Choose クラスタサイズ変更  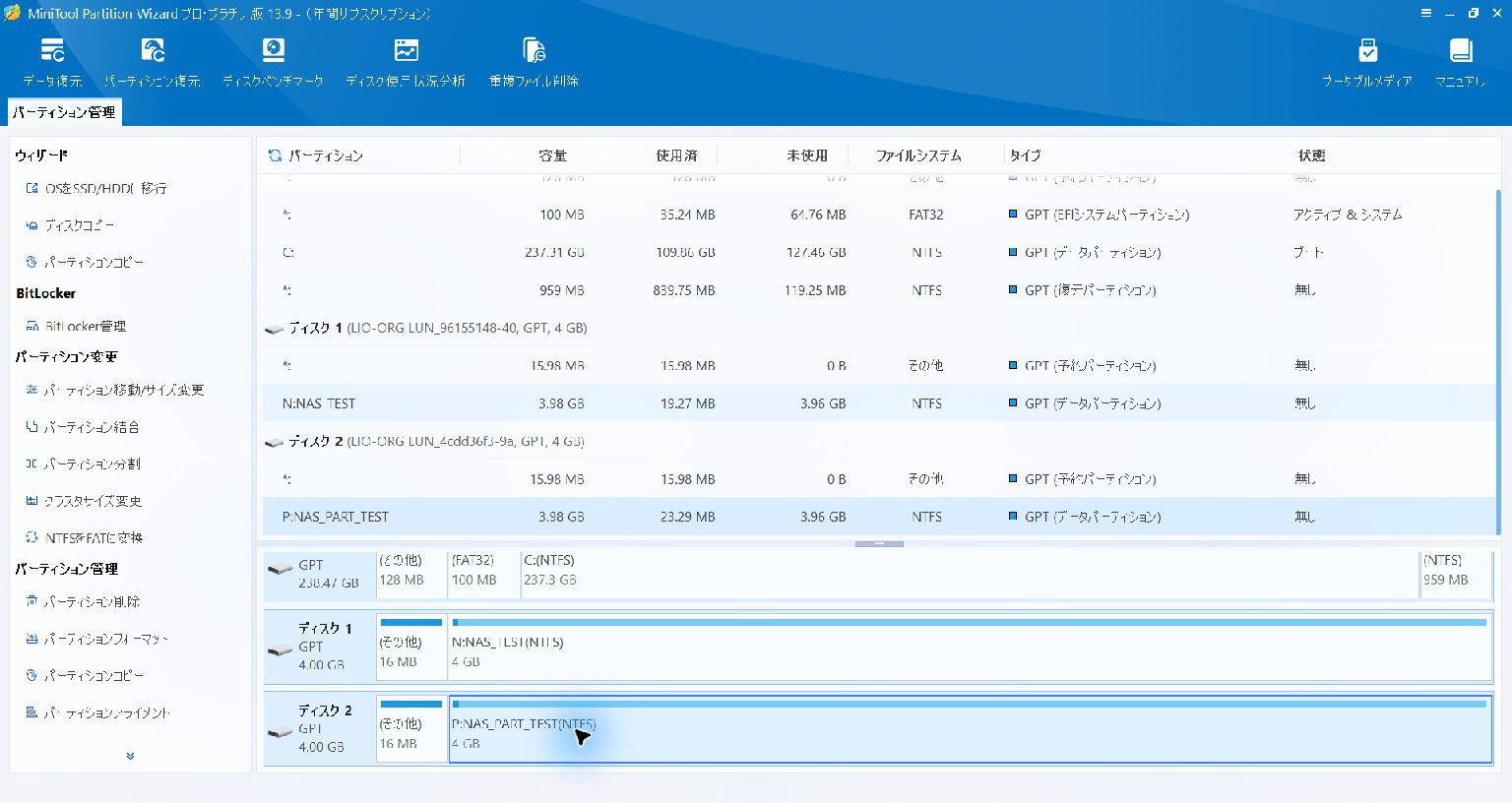click(84, 501)
